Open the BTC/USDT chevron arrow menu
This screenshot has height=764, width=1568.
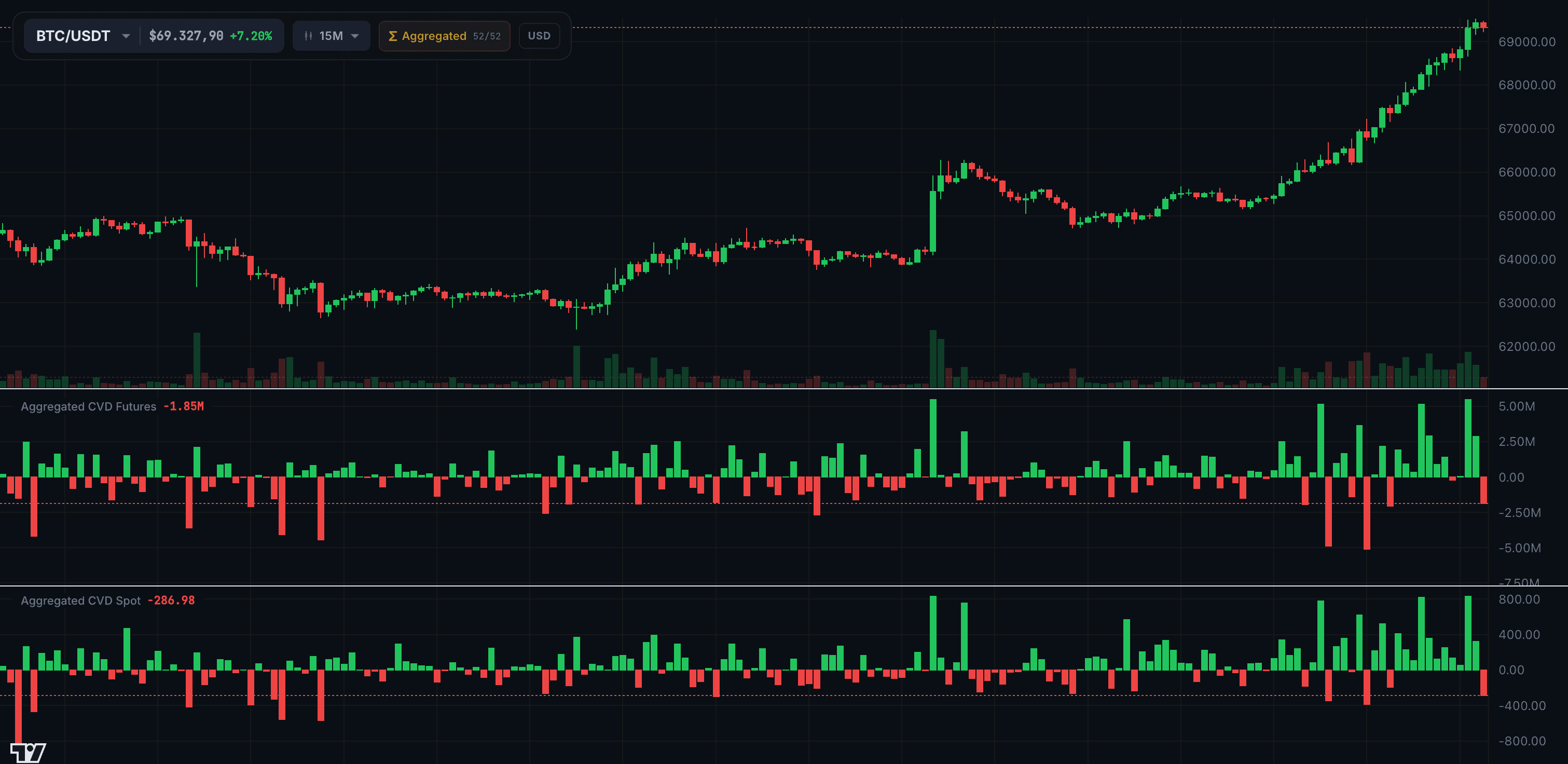(x=126, y=35)
